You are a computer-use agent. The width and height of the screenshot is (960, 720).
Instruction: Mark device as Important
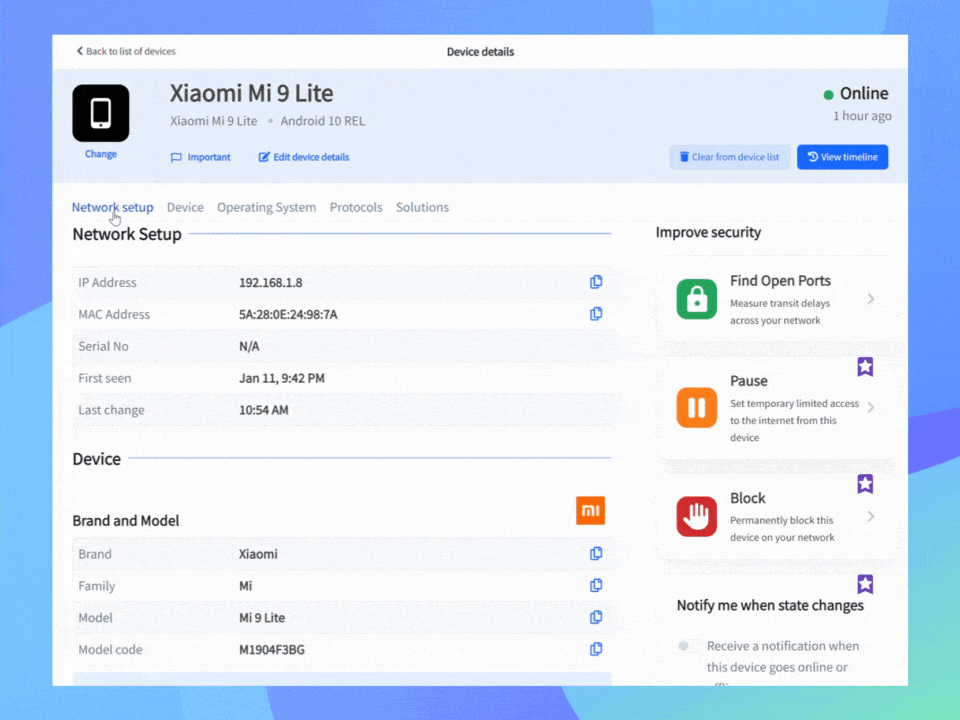coord(201,157)
